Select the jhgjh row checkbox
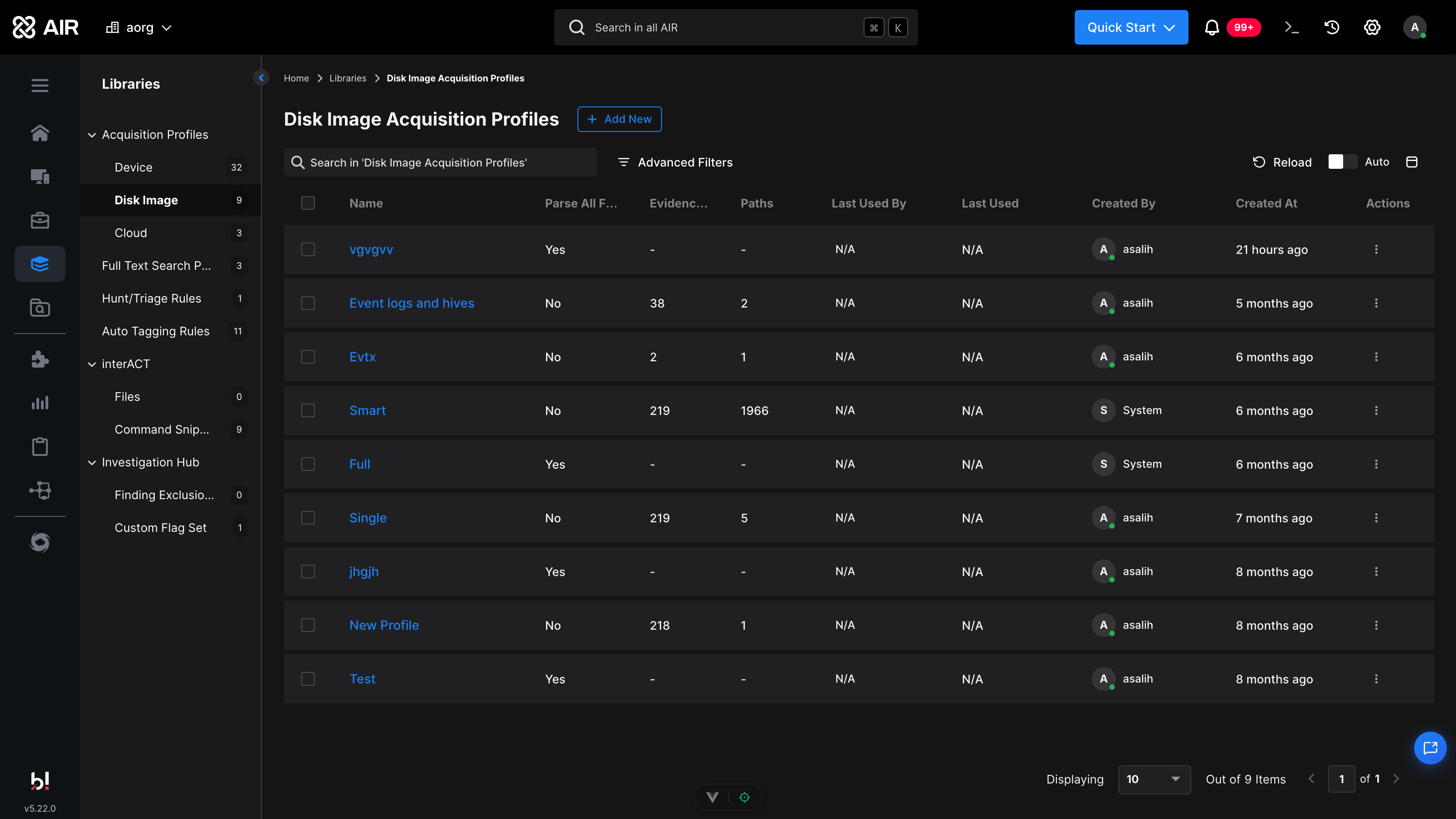This screenshot has width=1456, height=819. 308,571
